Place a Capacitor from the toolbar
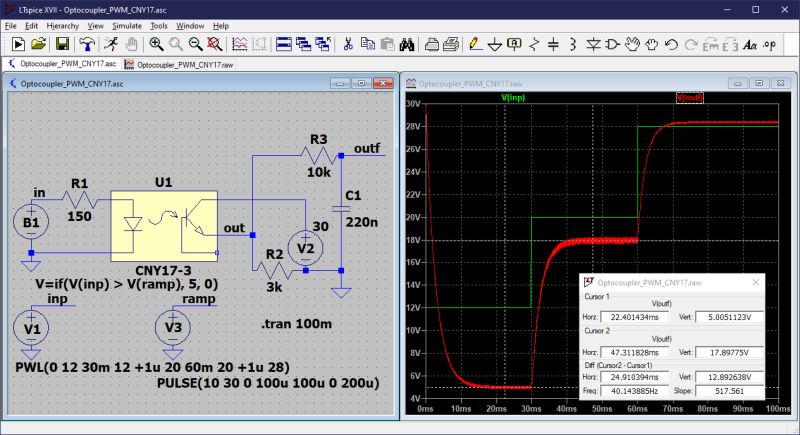 coord(553,44)
